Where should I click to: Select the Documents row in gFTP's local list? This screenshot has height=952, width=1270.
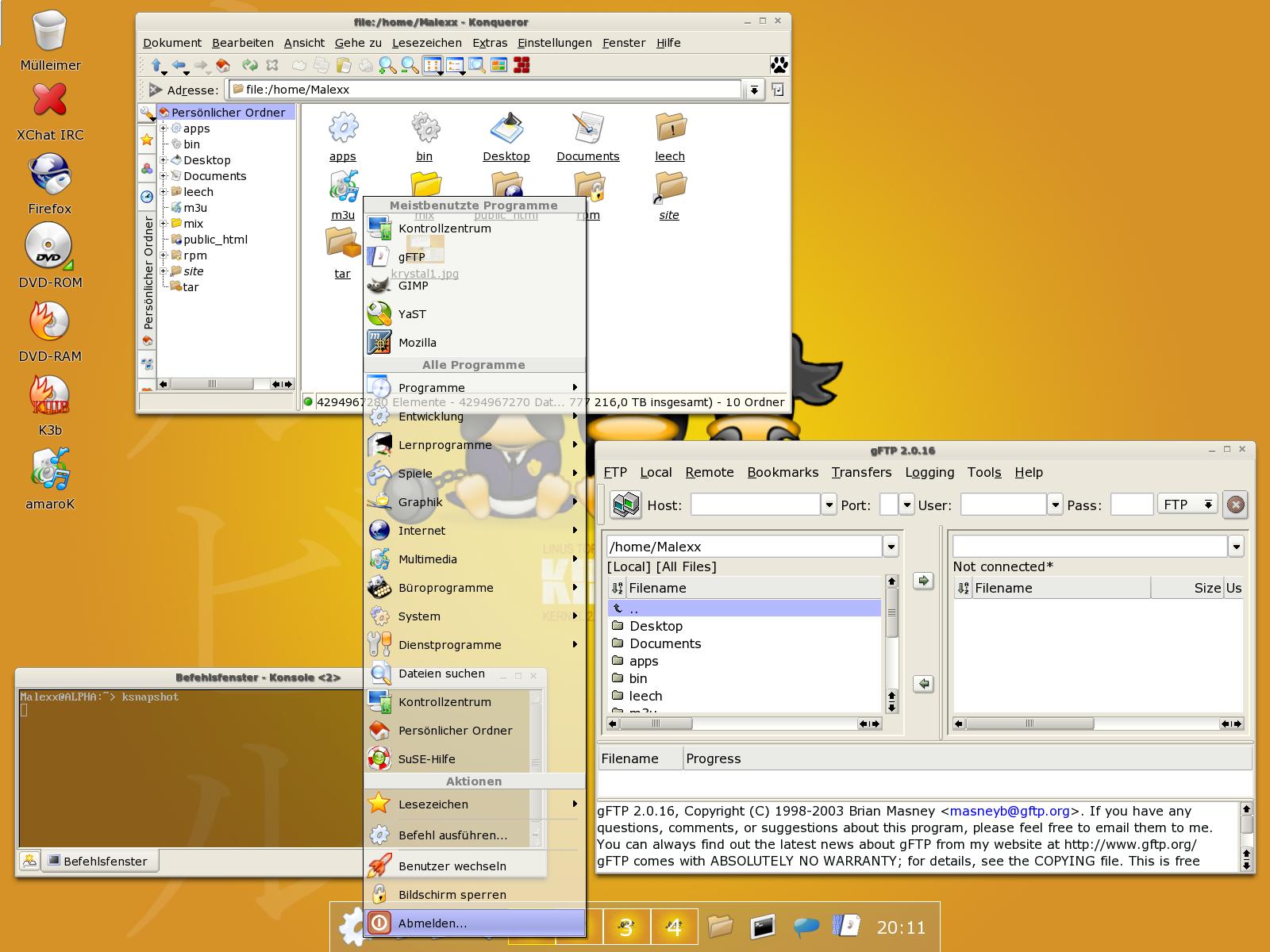745,643
